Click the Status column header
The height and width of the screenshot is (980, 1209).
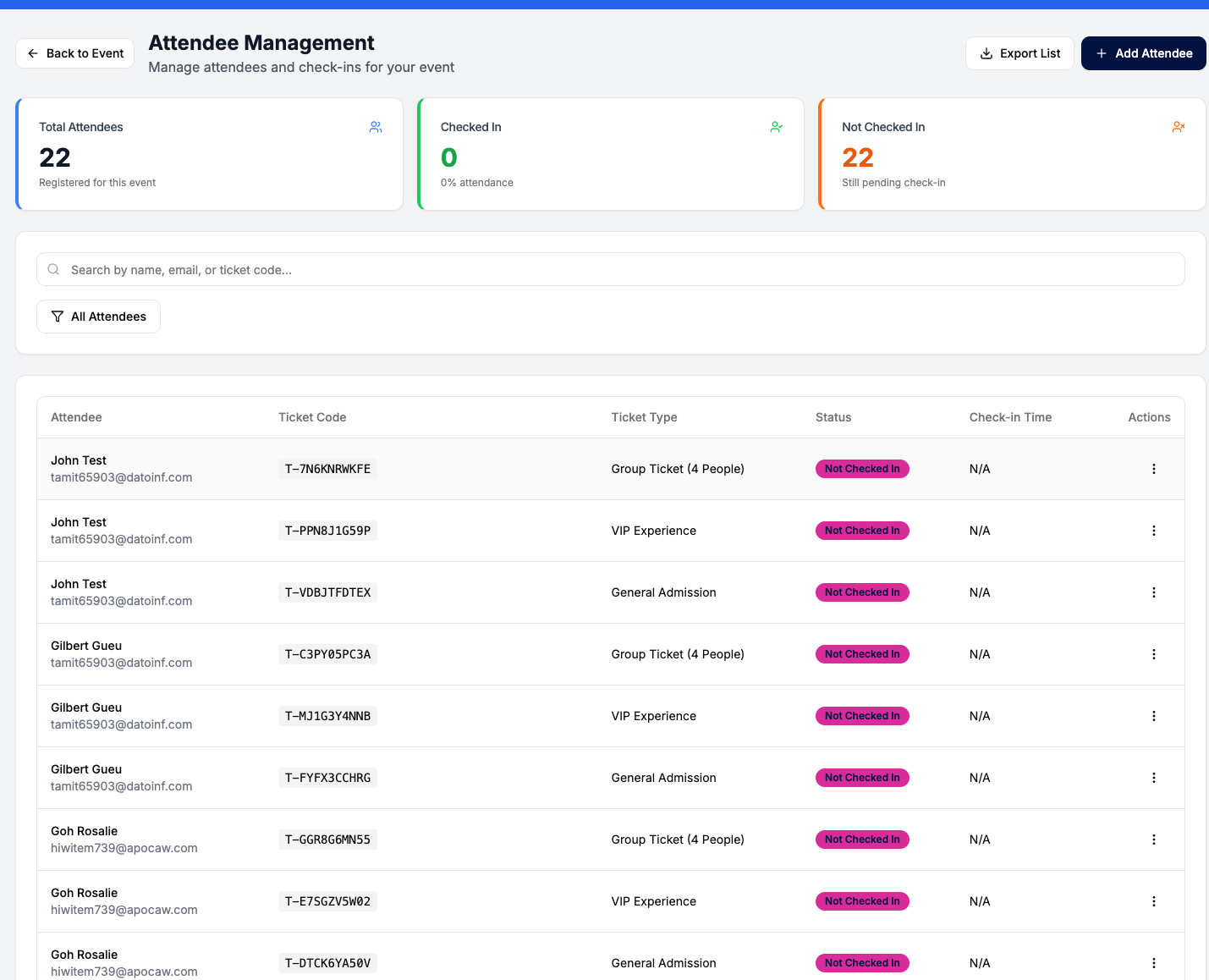pos(833,417)
